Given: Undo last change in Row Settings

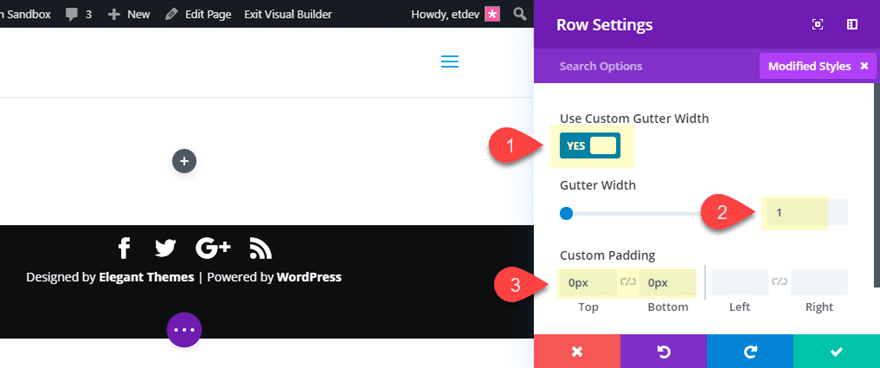Looking at the screenshot, I should pos(663,352).
